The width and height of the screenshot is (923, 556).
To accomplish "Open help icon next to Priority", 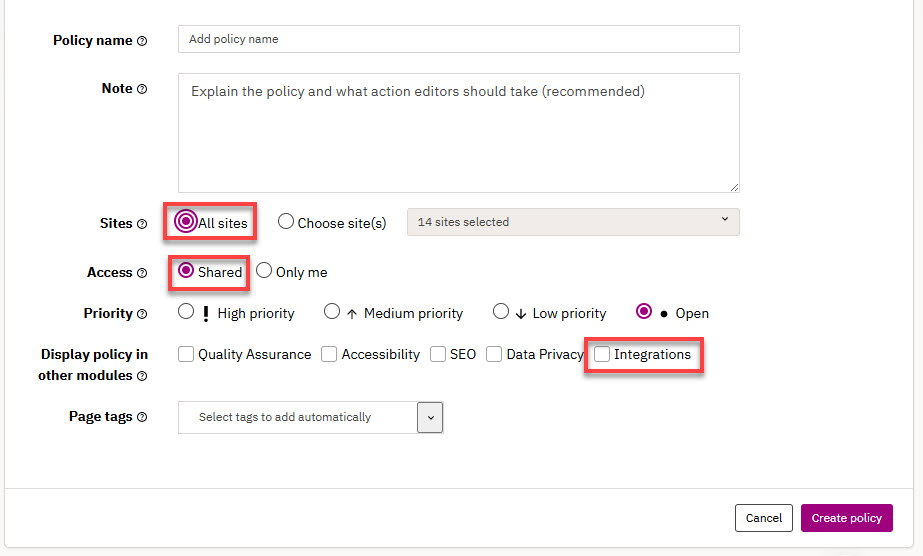I will tap(142, 314).
